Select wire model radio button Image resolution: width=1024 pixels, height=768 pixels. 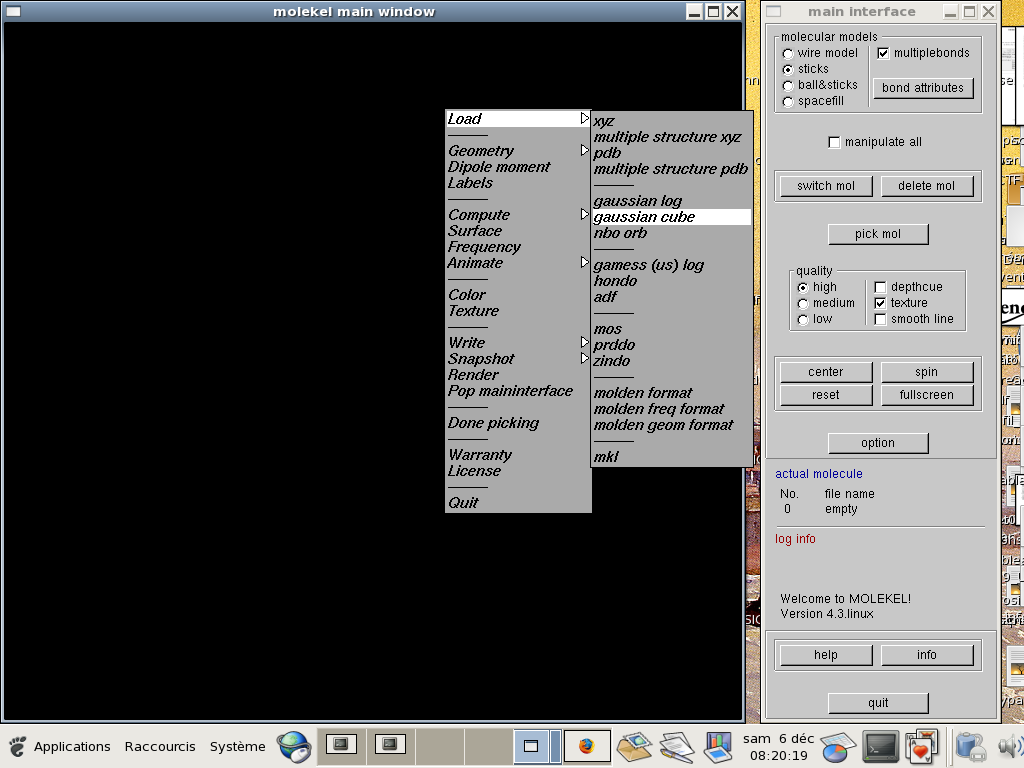(788, 54)
